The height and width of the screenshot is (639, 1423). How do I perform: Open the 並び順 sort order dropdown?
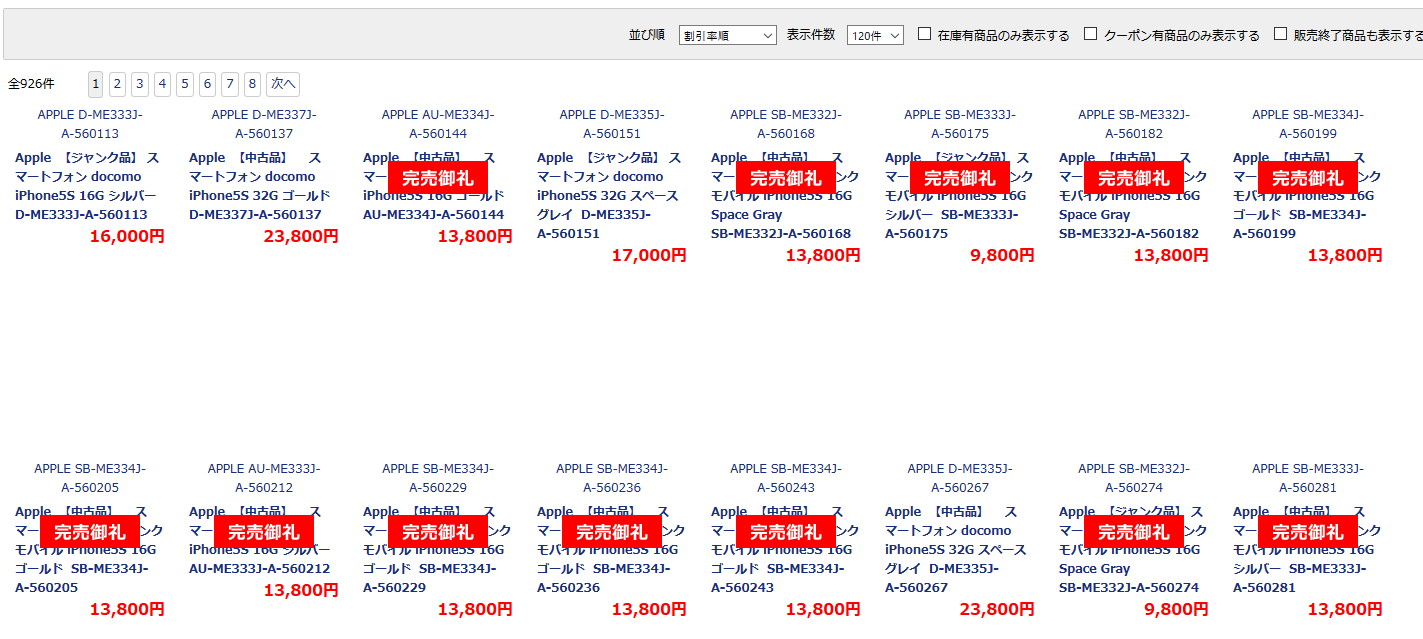[x=727, y=35]
